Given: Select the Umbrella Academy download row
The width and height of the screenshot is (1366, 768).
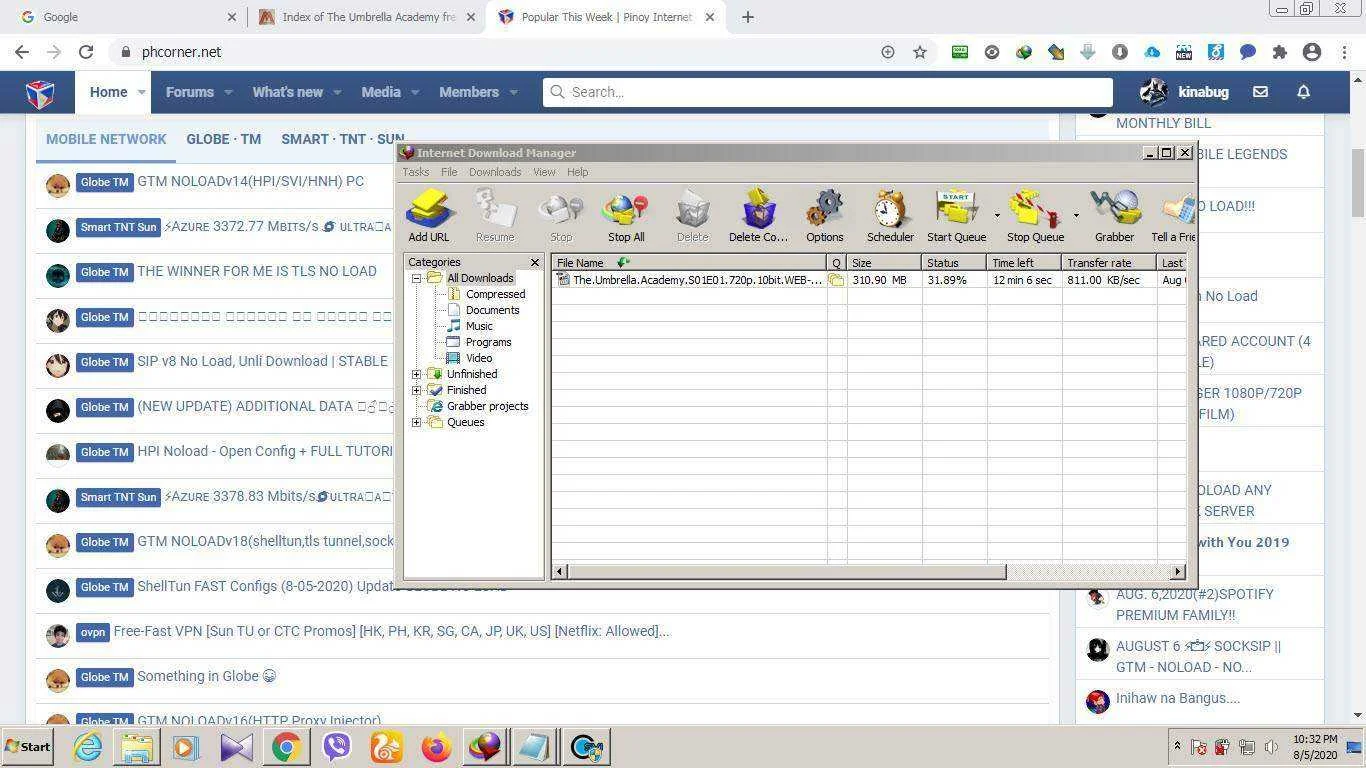Looking at the screenshot, I should (869, 280).
